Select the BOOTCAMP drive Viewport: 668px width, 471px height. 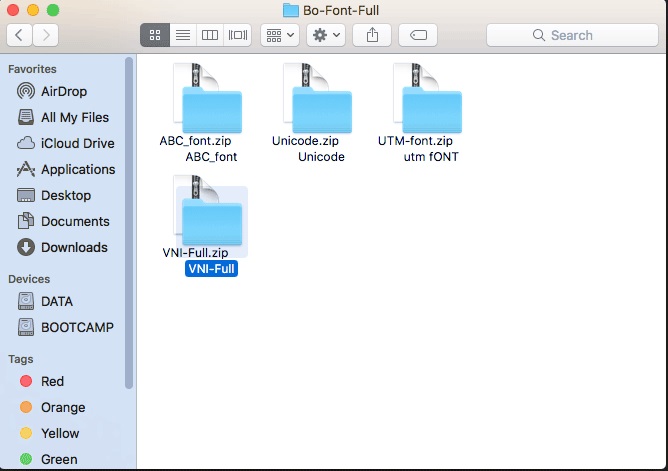(76, 327)
